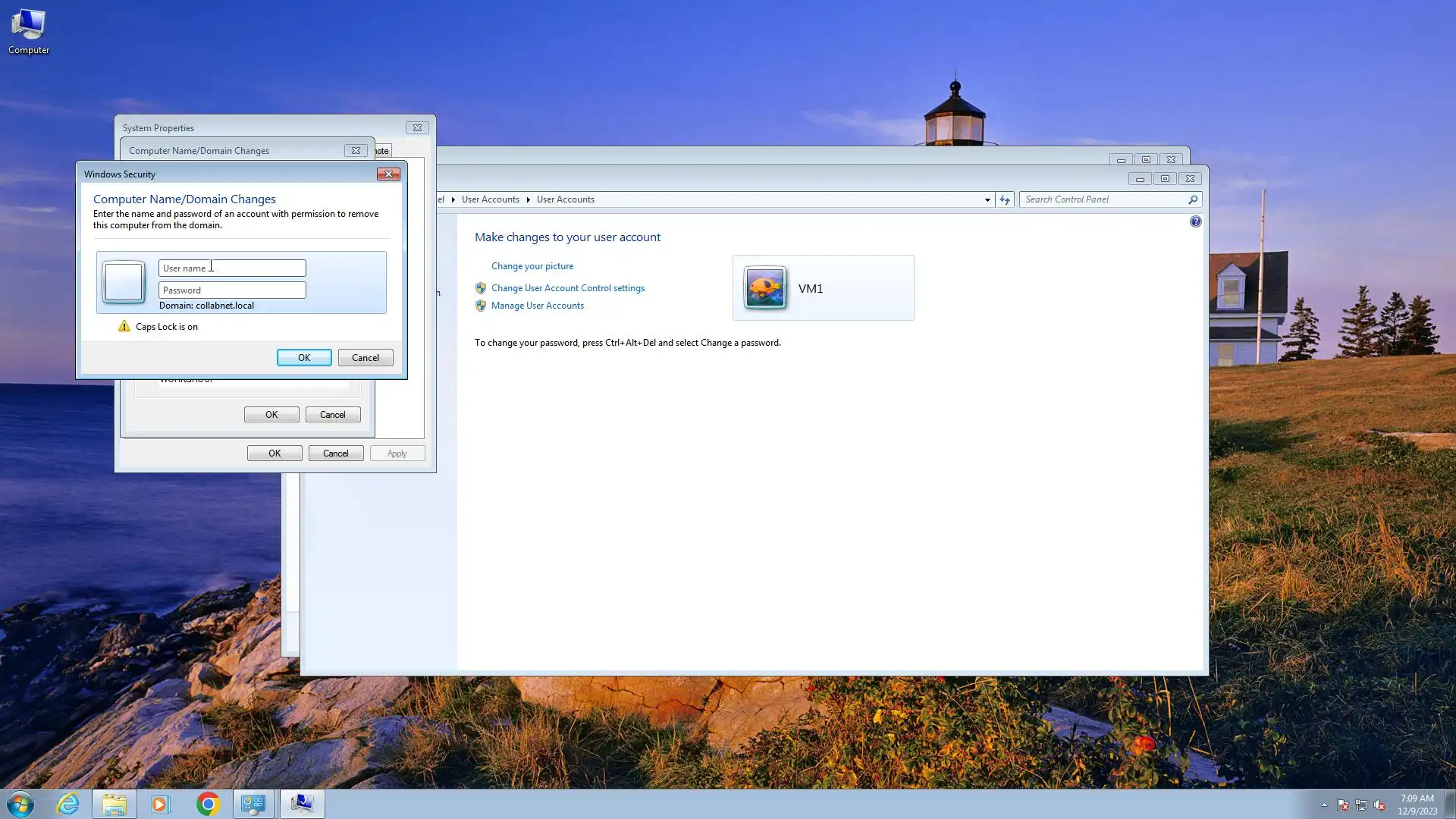Screen dimensions: 1456x819
Task: Click in the Password field
Action: click(231, 290)
